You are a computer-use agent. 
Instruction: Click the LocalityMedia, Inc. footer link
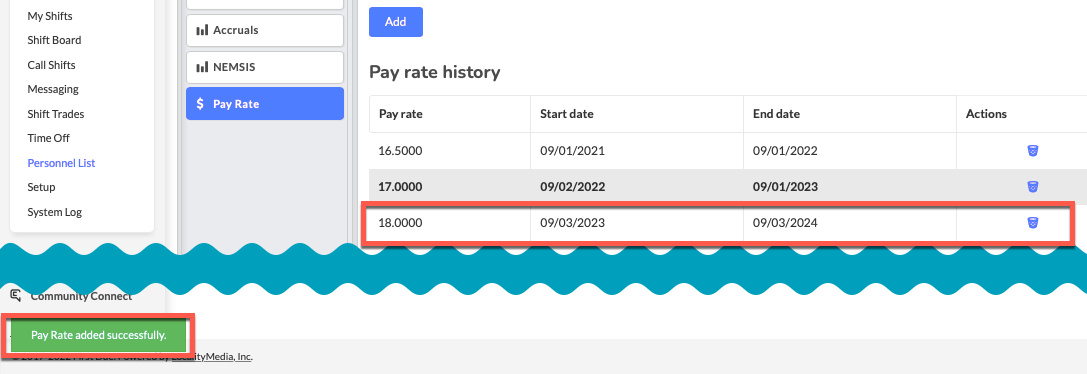212,357
